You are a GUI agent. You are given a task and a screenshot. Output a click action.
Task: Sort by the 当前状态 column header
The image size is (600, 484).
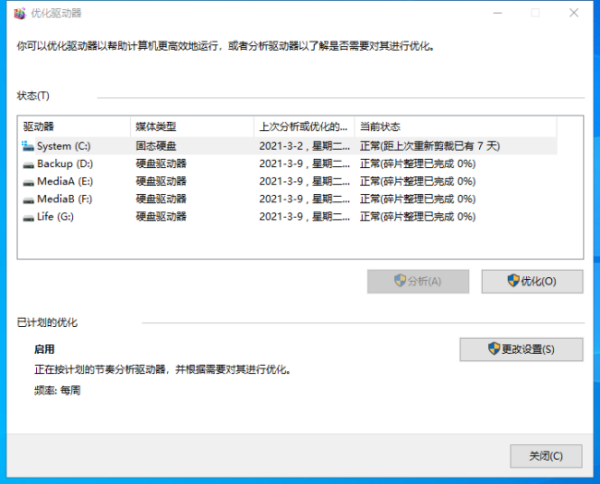456,126
